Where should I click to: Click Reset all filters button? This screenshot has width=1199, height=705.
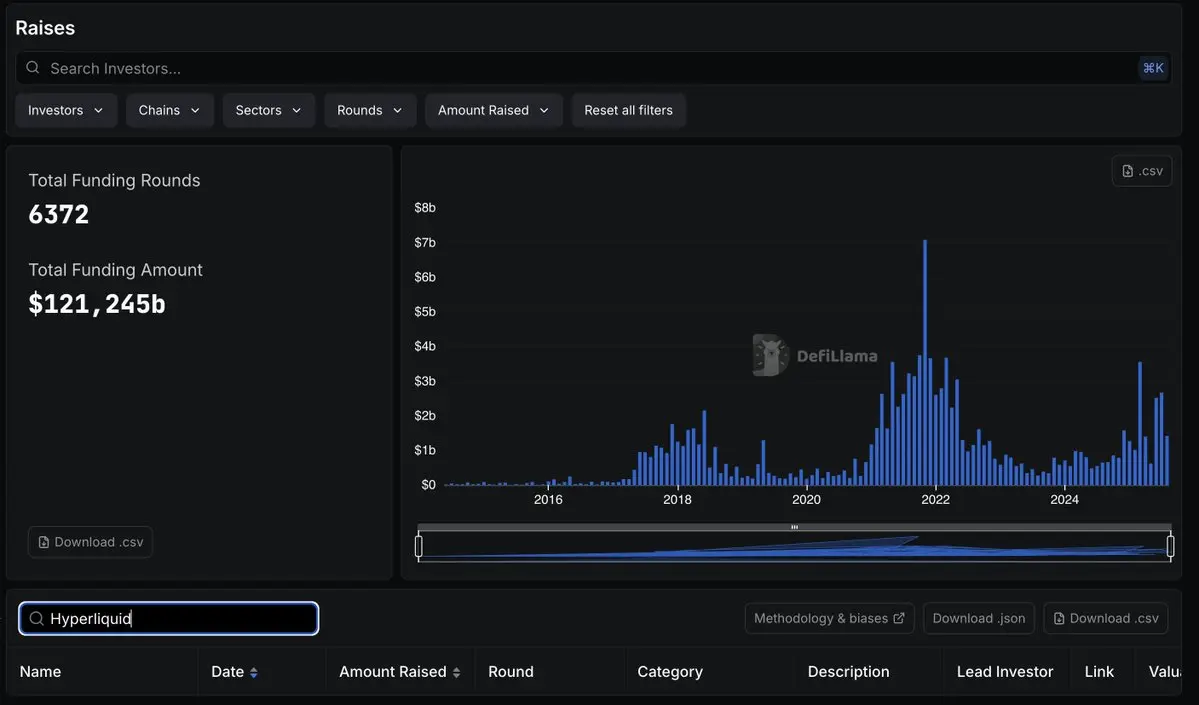[629, 110]
